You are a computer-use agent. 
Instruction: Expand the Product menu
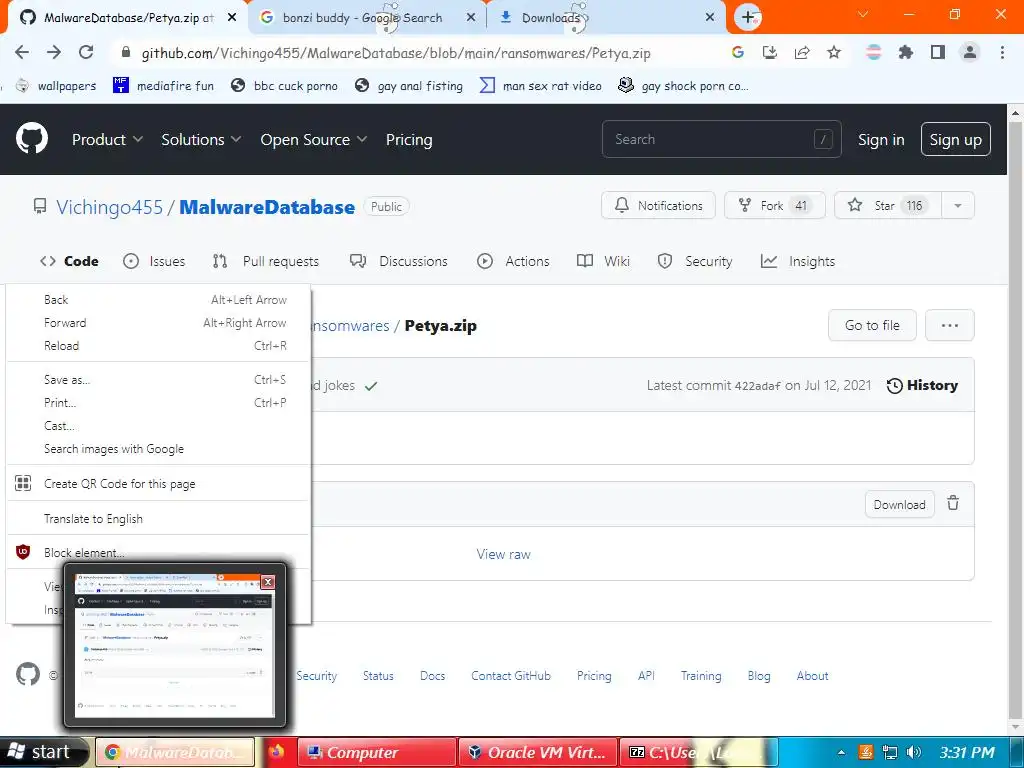(107, 139)
